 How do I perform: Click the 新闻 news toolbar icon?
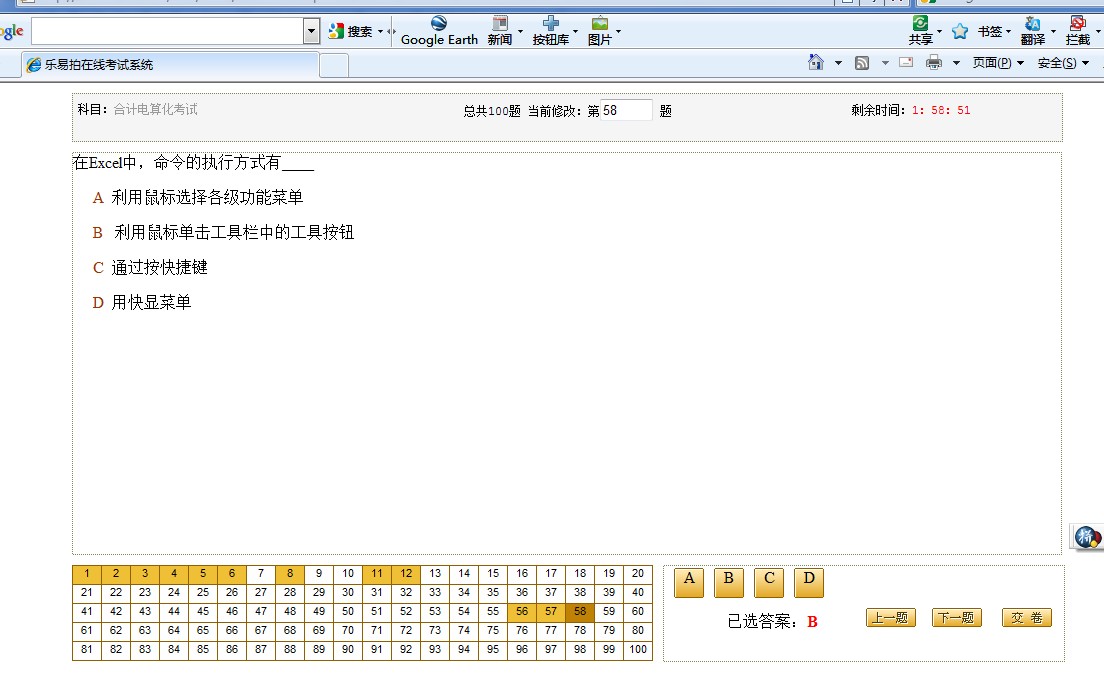pos(500,31)
